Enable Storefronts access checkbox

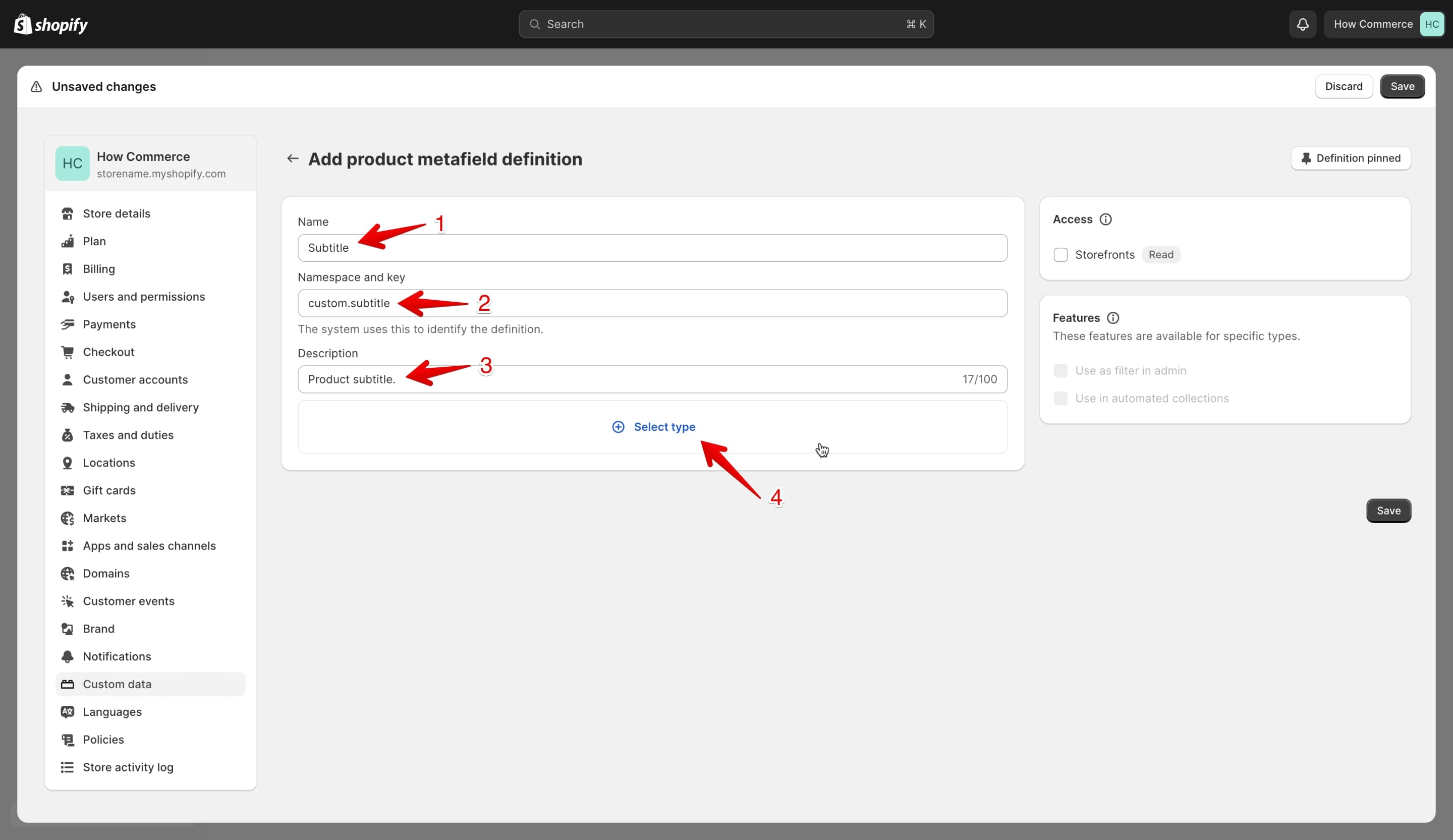(1060, 255)
